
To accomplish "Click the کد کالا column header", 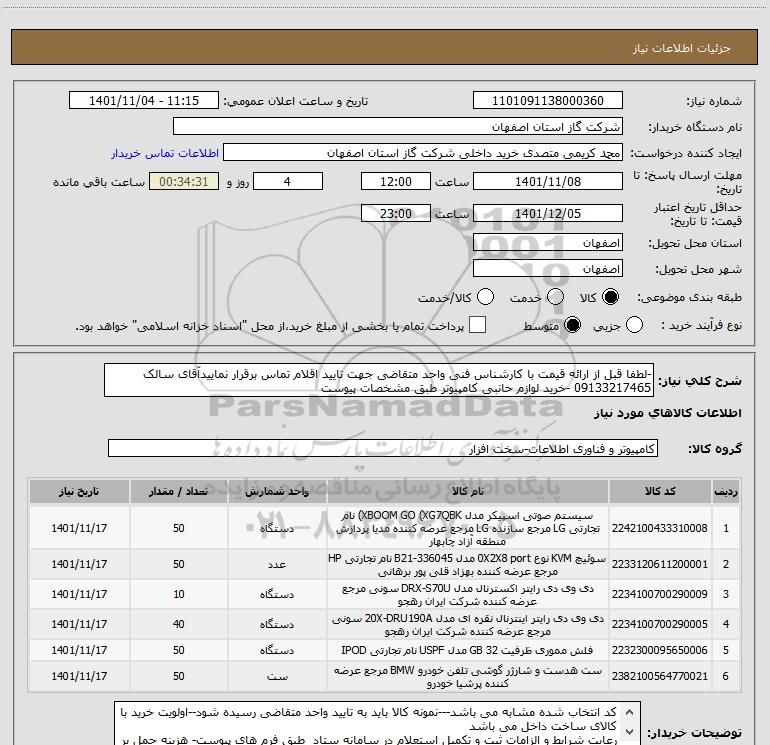I will pos(660,492).
